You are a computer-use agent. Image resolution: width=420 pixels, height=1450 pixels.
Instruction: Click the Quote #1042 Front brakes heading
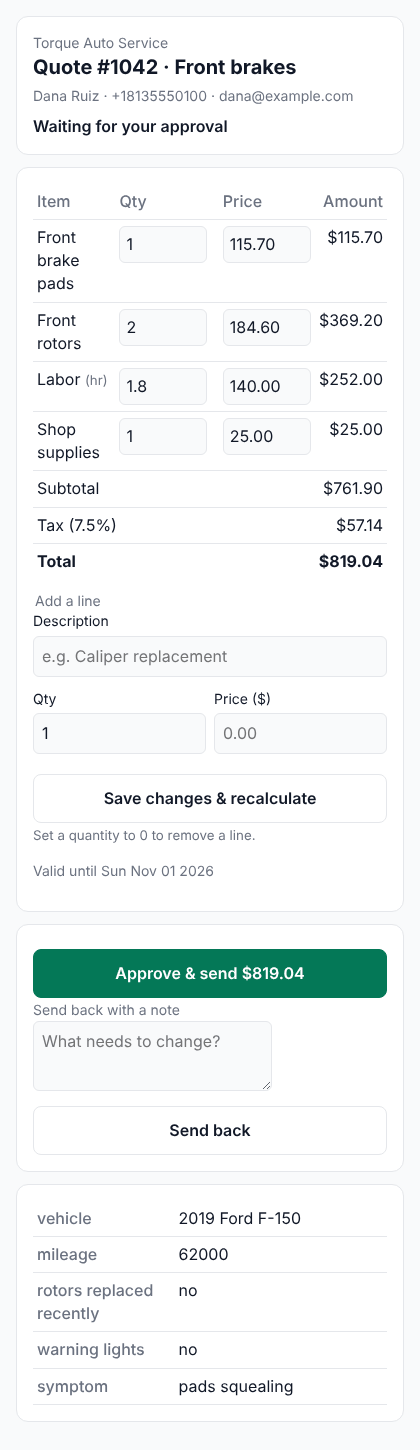pyautogui.click(x=165, y=68)
